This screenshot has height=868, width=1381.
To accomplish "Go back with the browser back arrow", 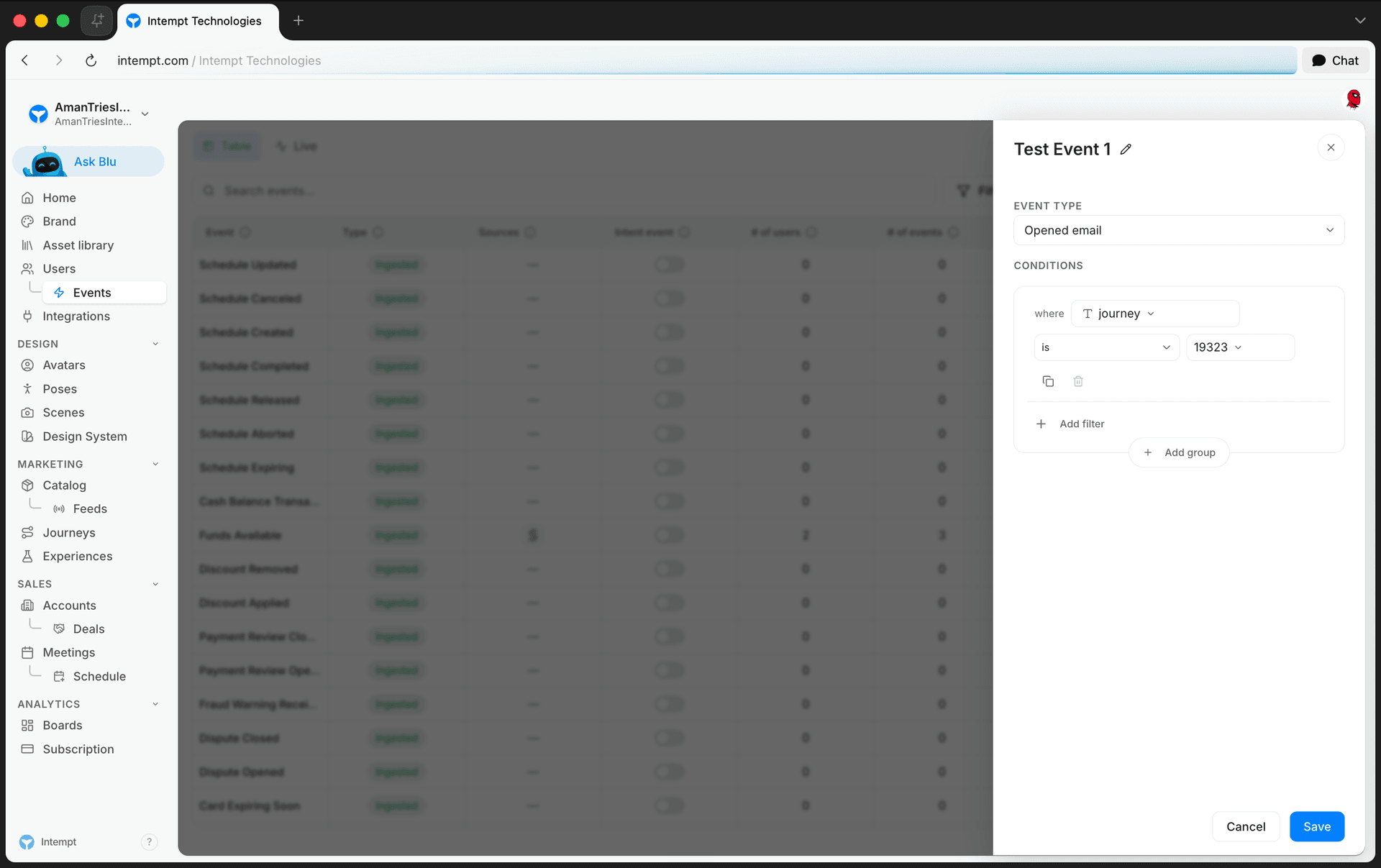I will [25, 60].
